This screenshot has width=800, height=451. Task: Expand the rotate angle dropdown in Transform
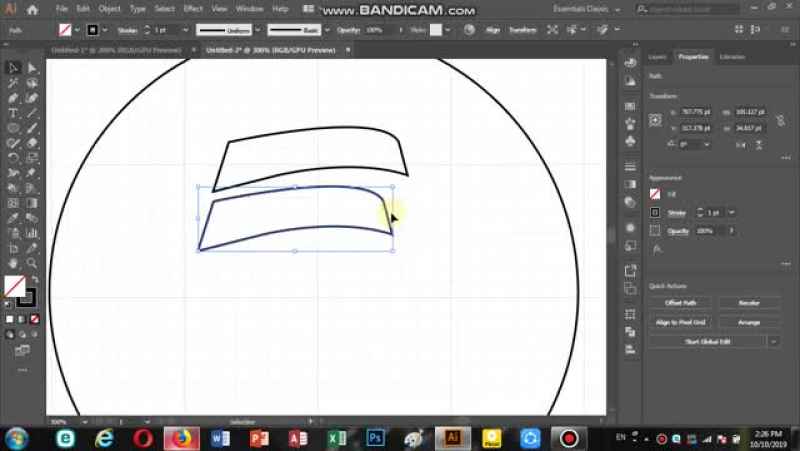point(707,145)
